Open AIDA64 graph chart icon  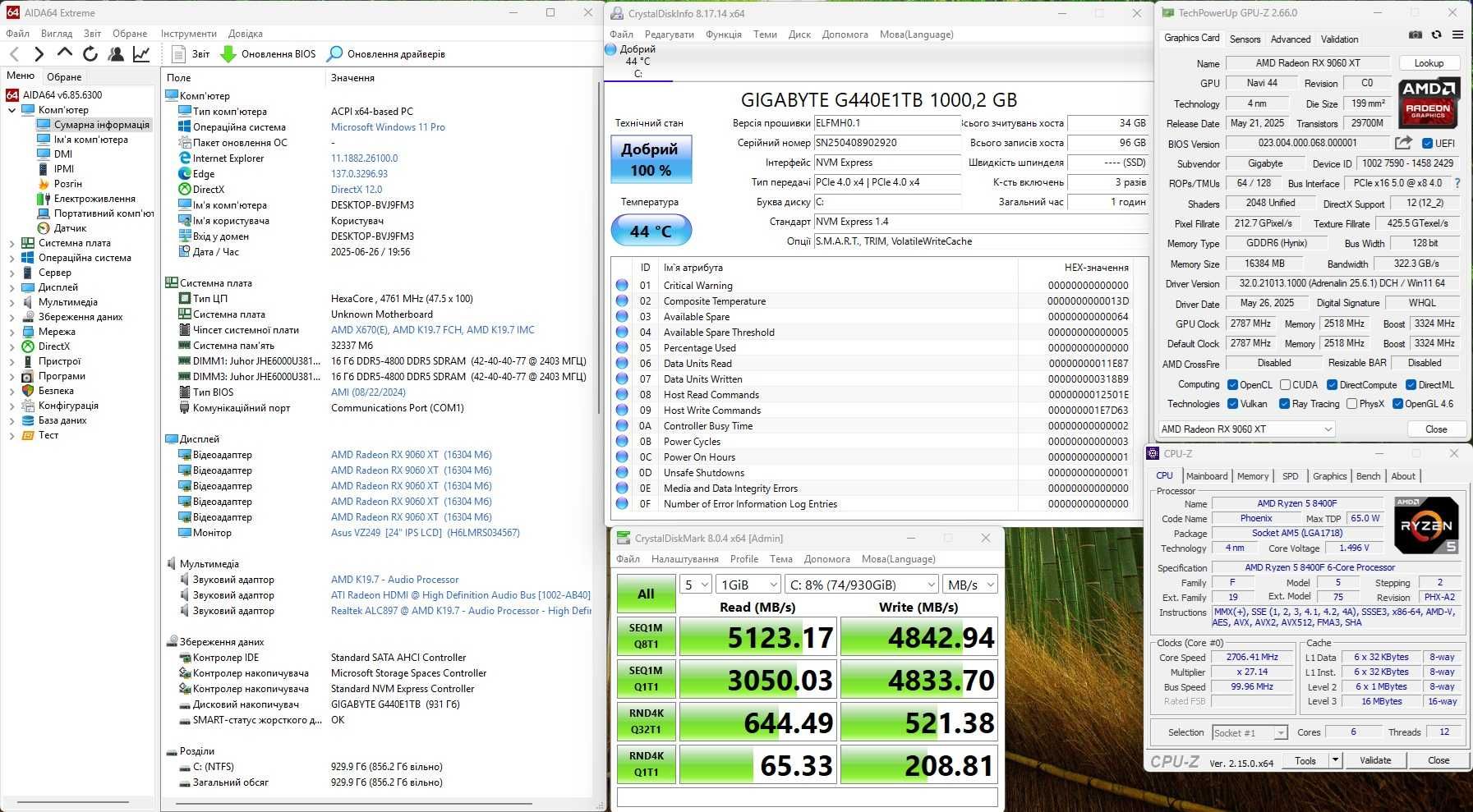pos(141,54)
